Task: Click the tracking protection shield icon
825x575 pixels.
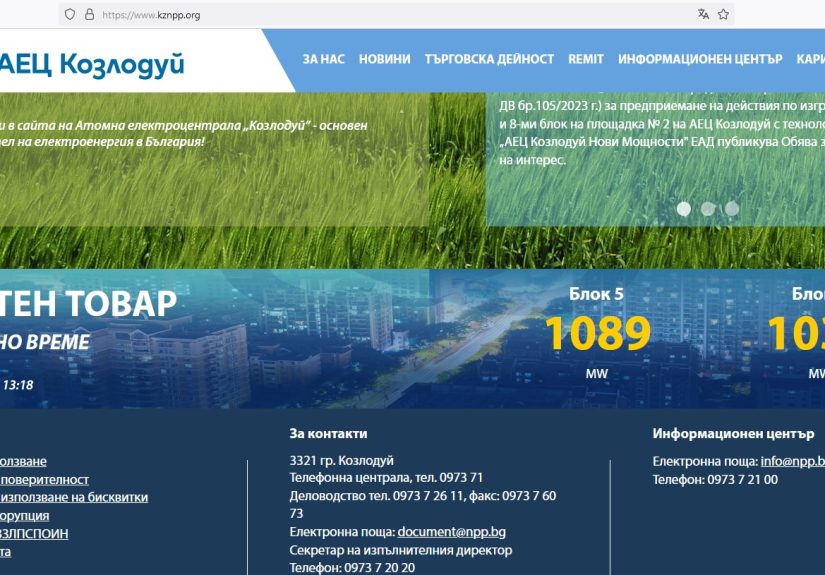Action: (x=69, y=15)
